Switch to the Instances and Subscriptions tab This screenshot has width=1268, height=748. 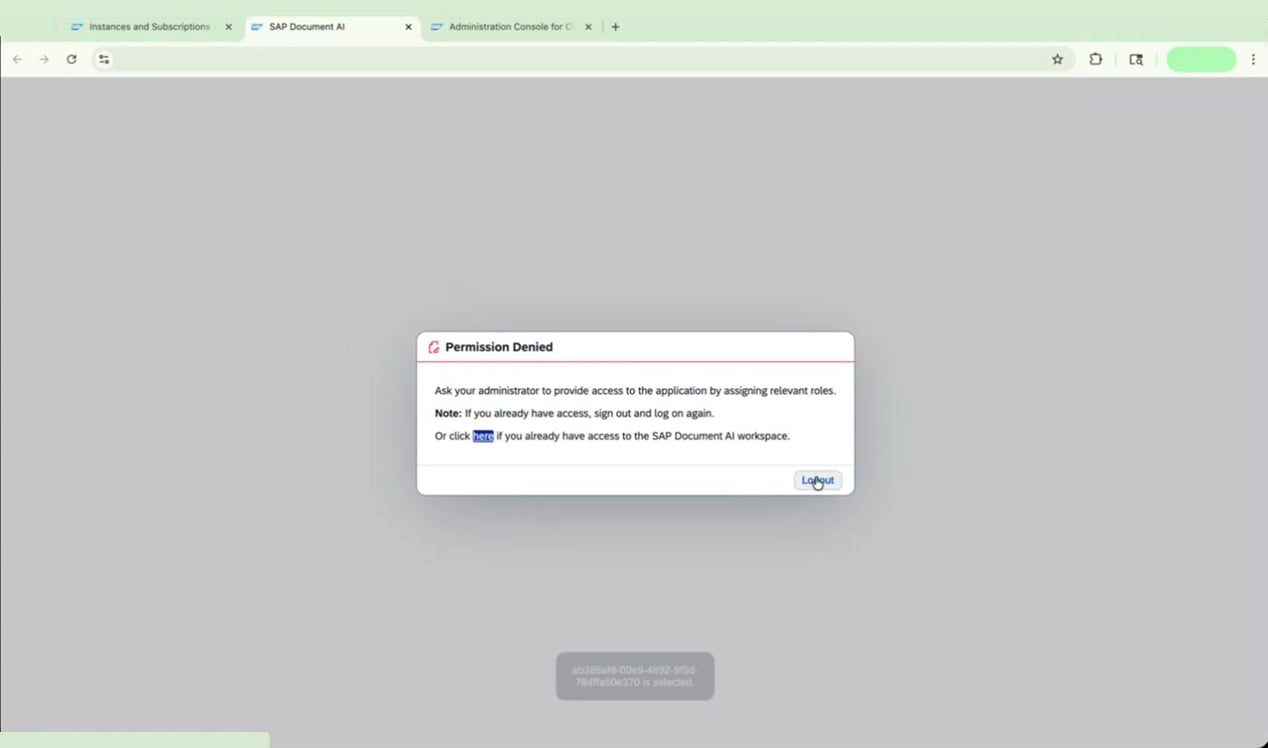pyautogui.click(x=148, y=27)
